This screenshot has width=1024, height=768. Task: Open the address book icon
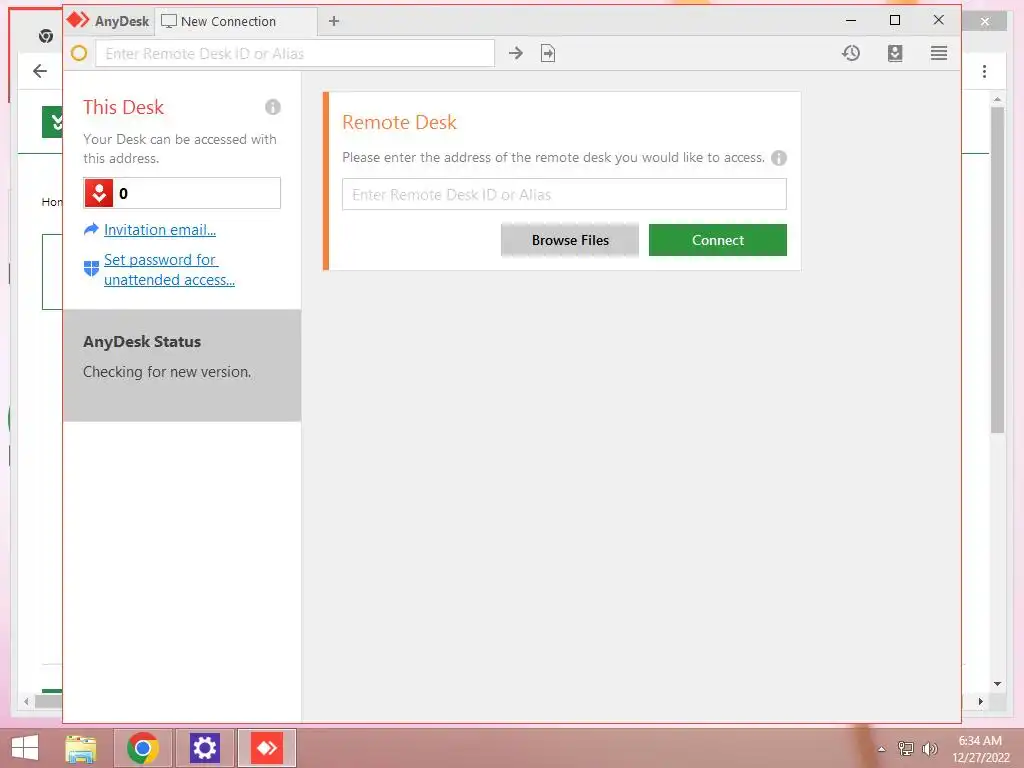[x=895, y=54]
